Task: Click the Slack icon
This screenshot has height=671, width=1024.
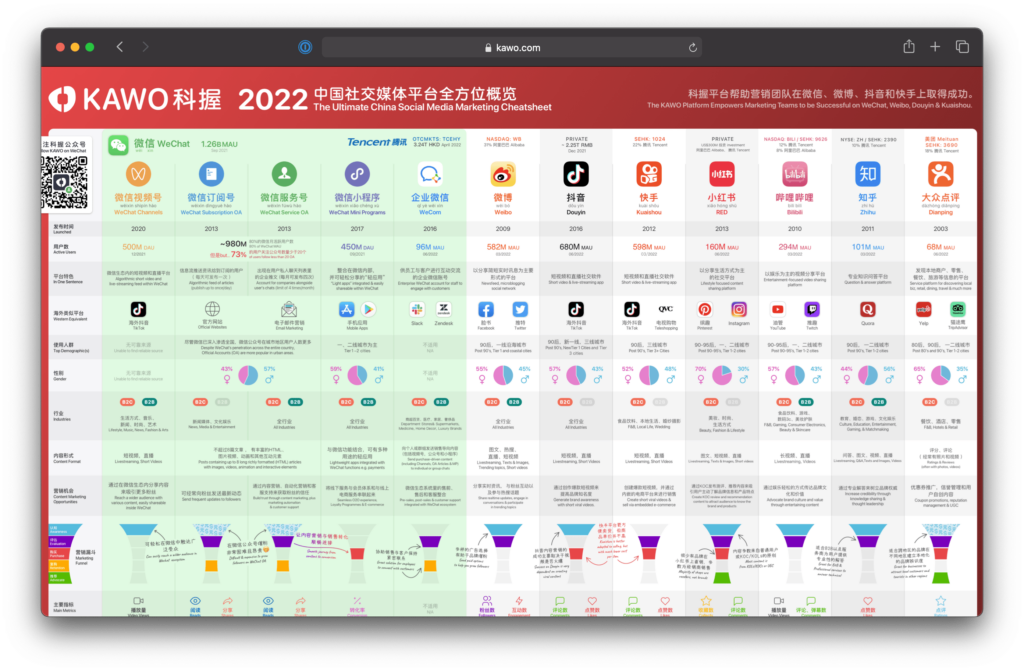Action: 417,310
